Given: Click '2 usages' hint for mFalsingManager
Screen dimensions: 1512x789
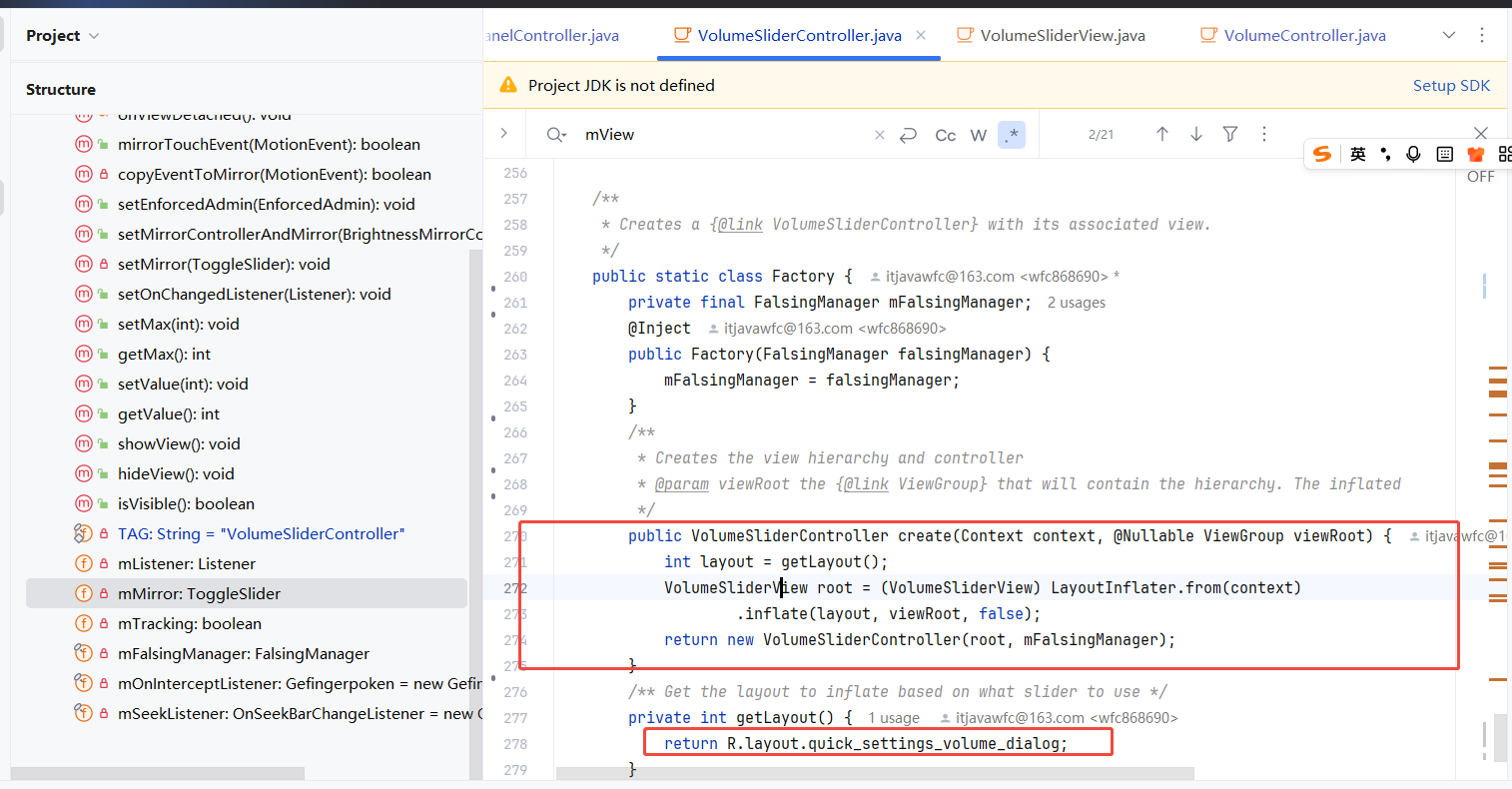Looking at the screenshot, I should (1077, 303).
